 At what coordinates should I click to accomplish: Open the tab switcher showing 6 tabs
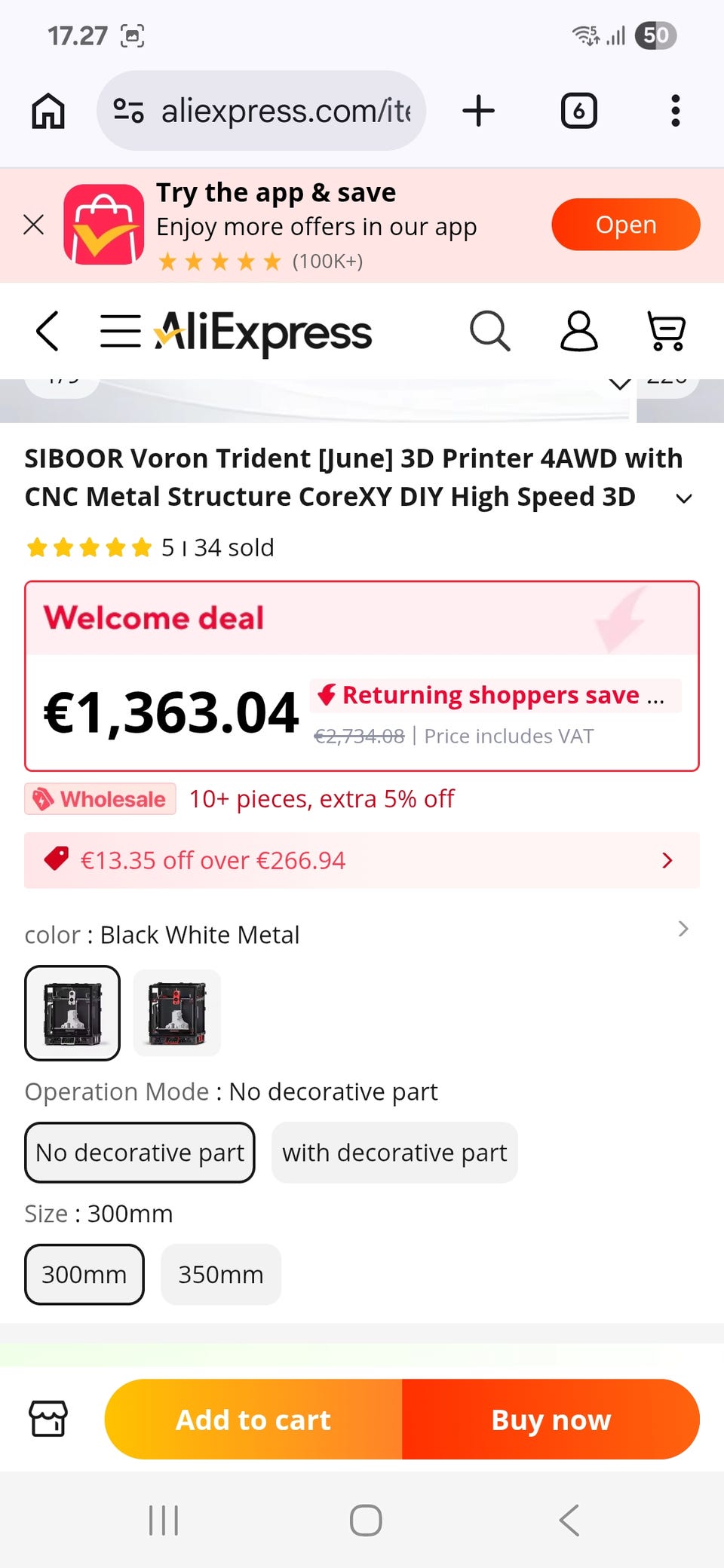pos(578,111)
